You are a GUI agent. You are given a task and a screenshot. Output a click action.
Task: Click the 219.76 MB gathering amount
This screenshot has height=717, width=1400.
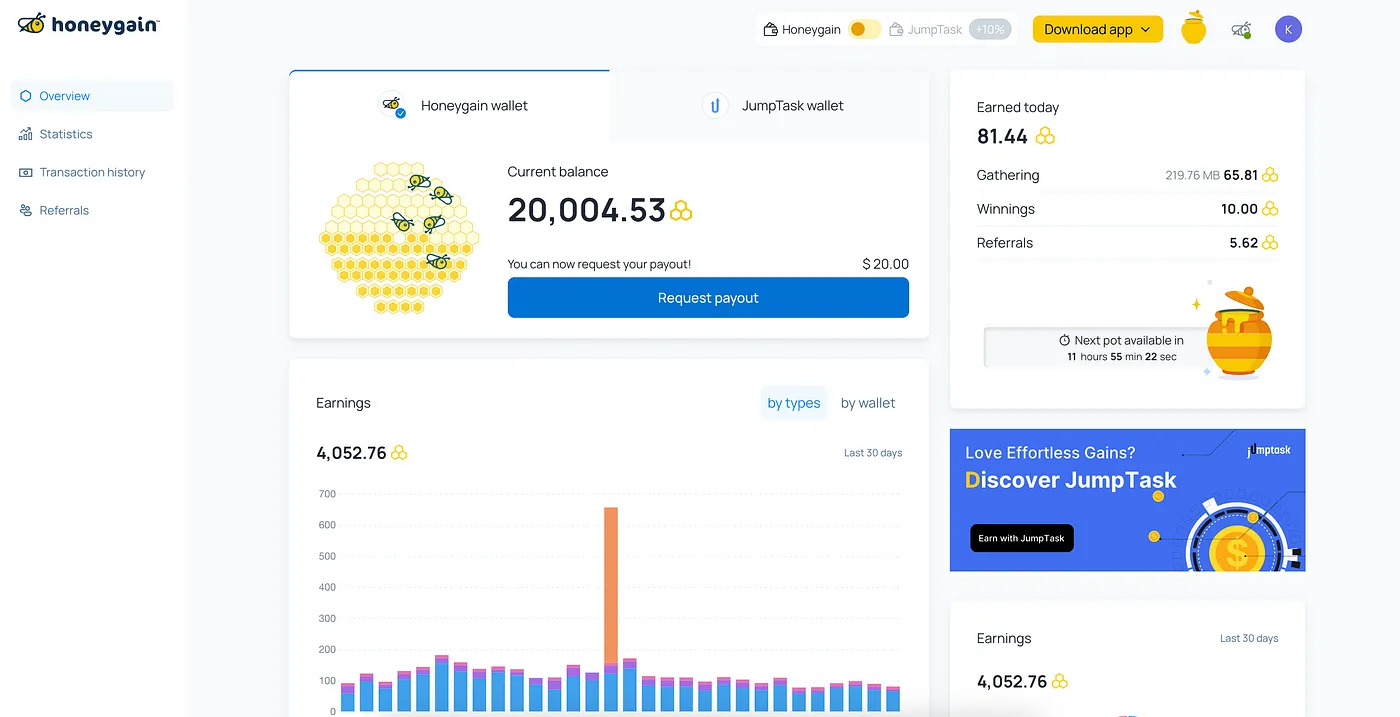[x=1192, y=175]
